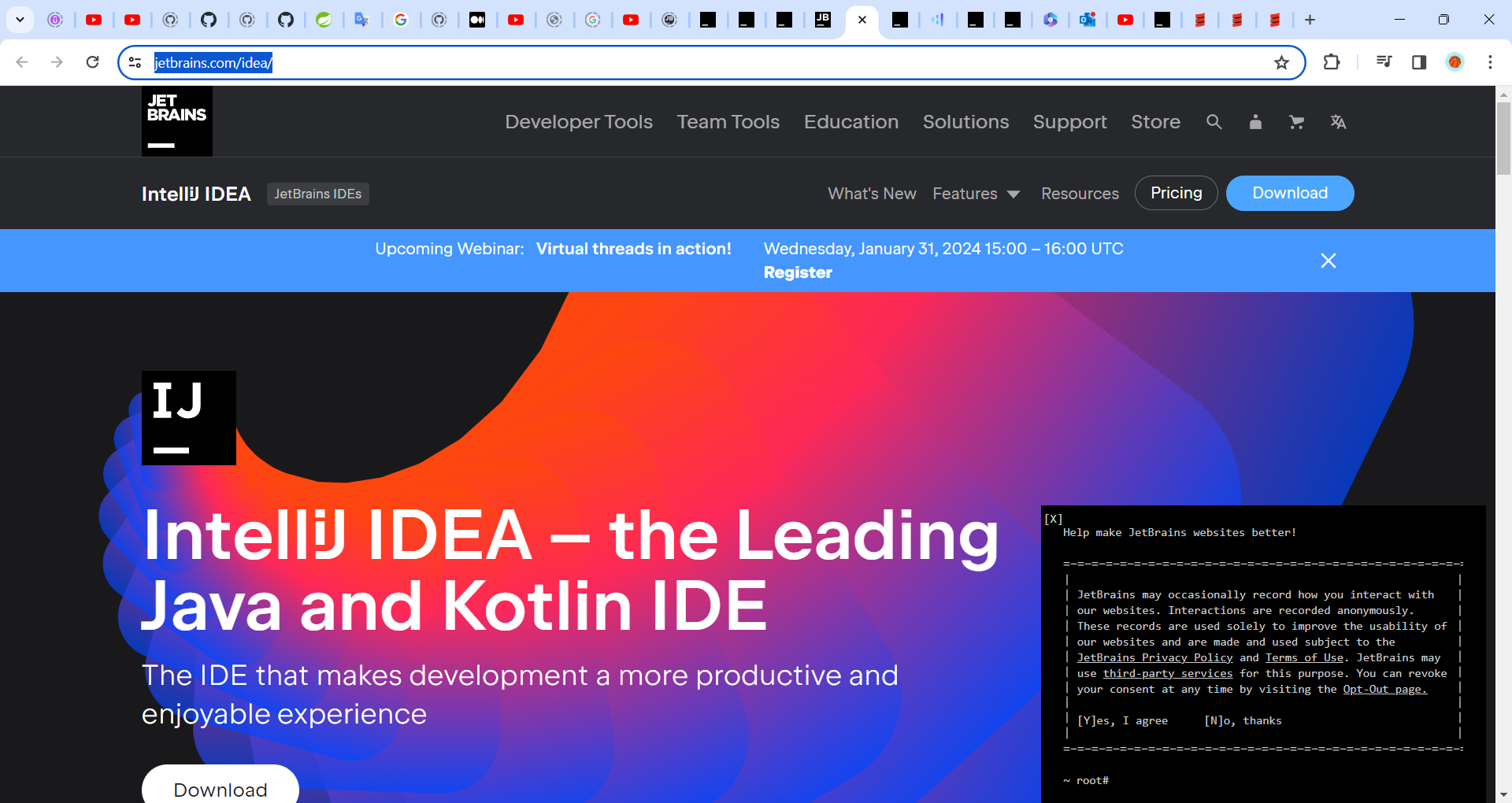Click the Pricing button
Image resolution: width=1512 pixels, height=803 pixels.
1177,193
